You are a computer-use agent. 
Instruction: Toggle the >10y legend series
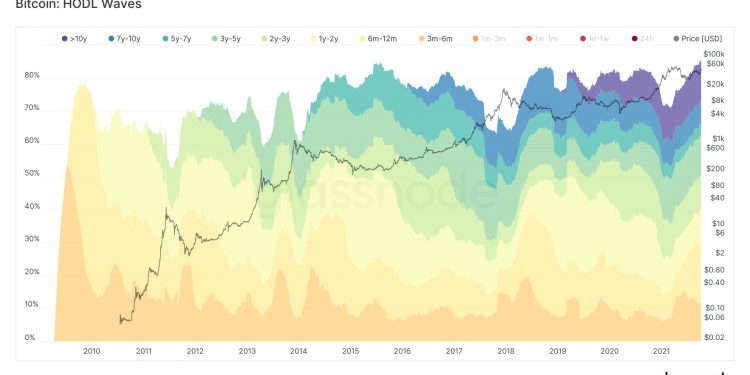click(77, 39)
